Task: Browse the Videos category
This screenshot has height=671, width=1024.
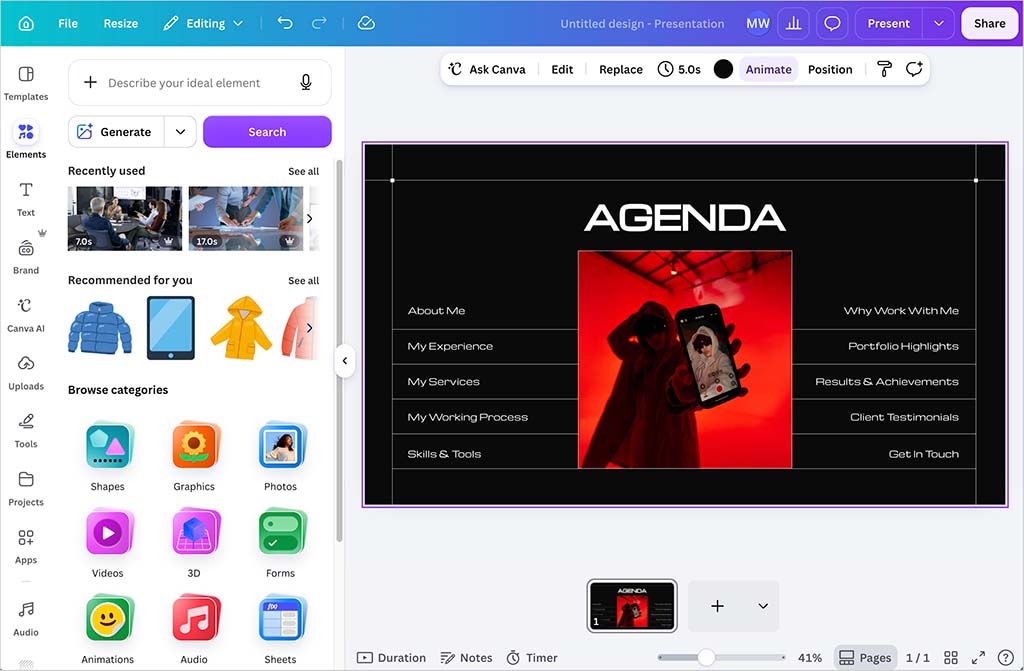Action: pyautogui.click(x=108, y=543)
